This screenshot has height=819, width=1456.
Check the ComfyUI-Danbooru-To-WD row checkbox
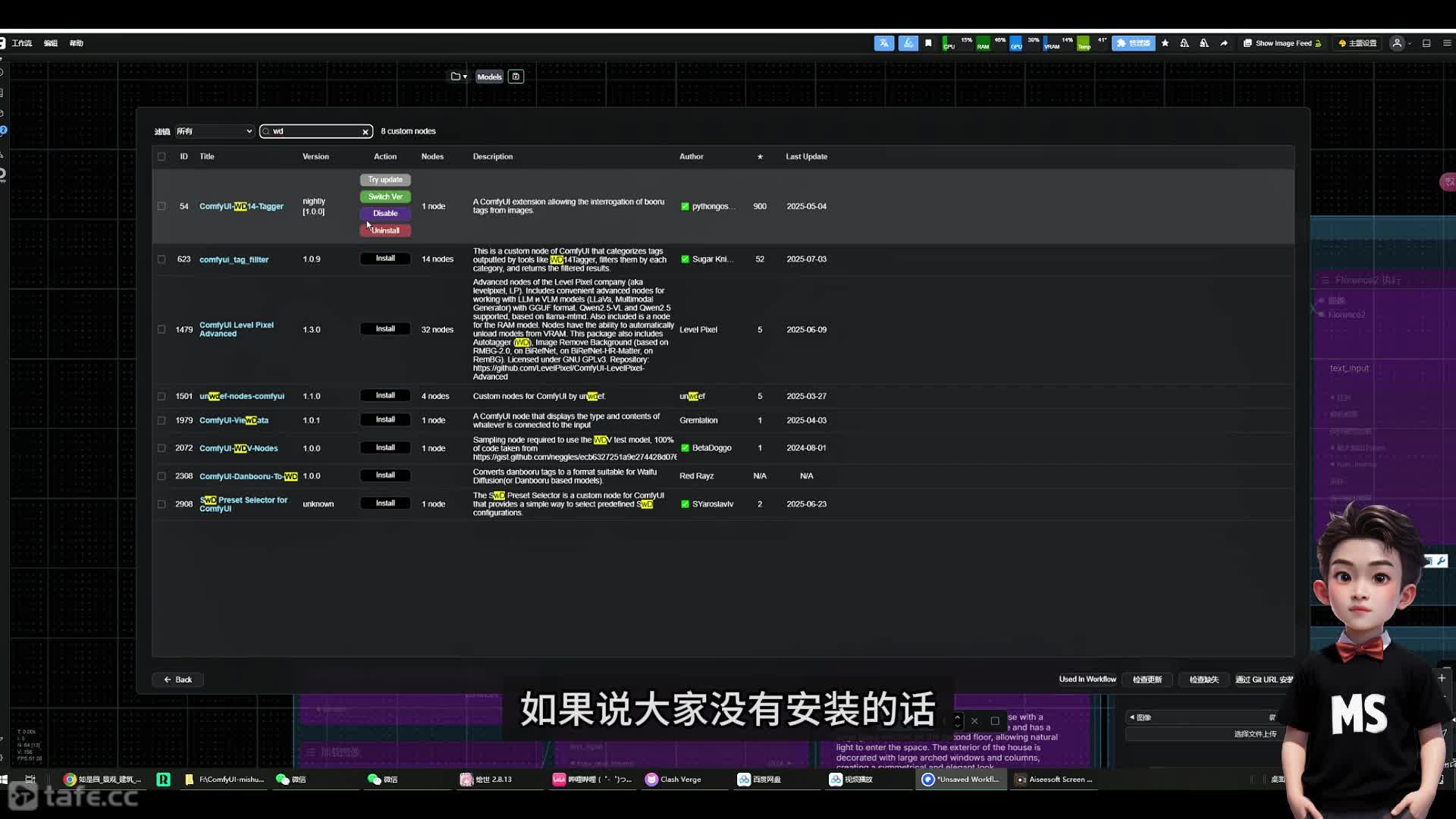pos(162,476)
